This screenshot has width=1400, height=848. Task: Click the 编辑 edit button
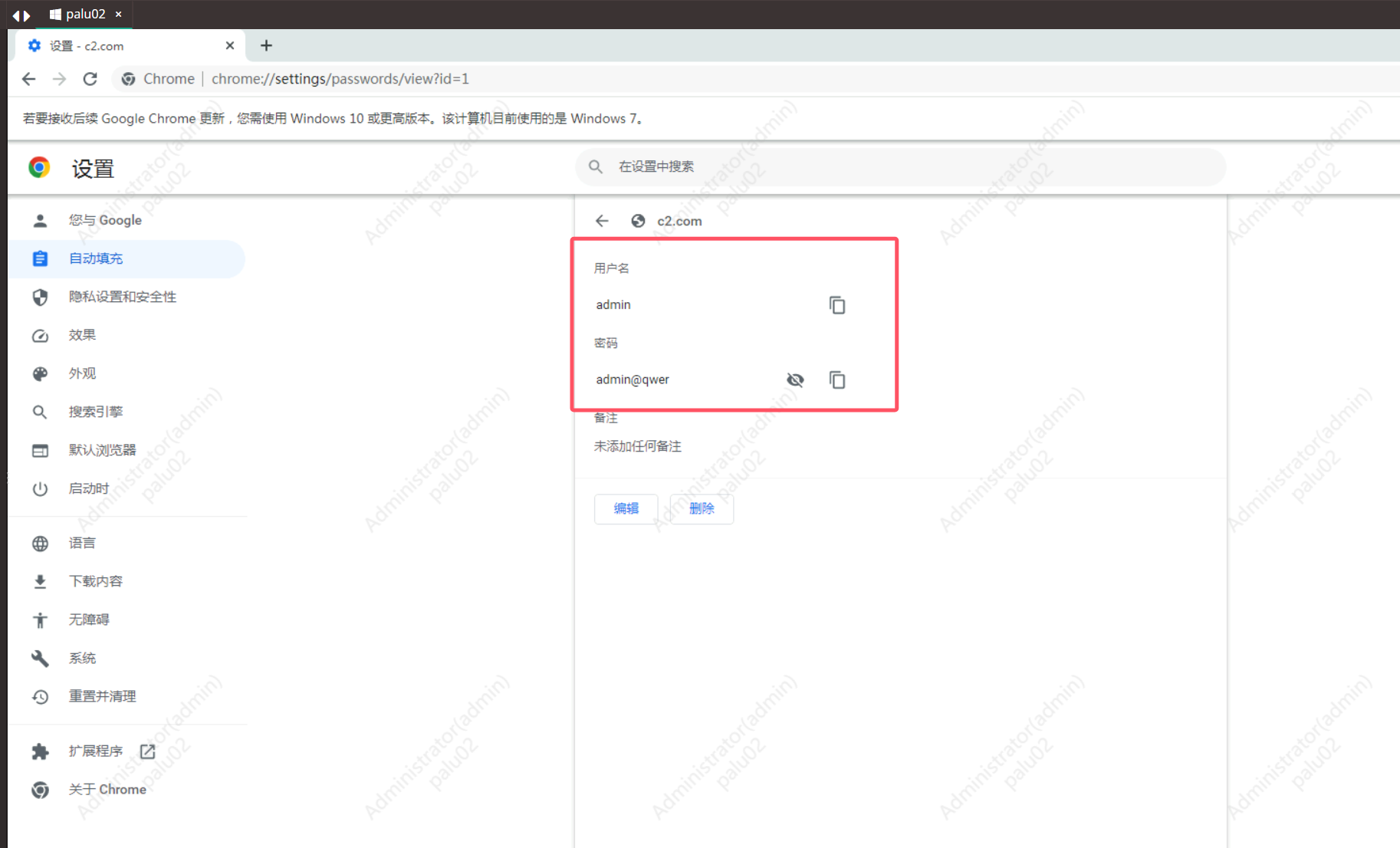626,508
